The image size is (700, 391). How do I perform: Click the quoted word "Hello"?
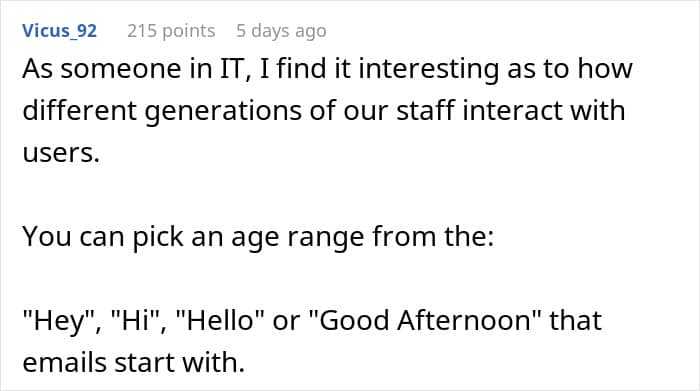point(220,320)
